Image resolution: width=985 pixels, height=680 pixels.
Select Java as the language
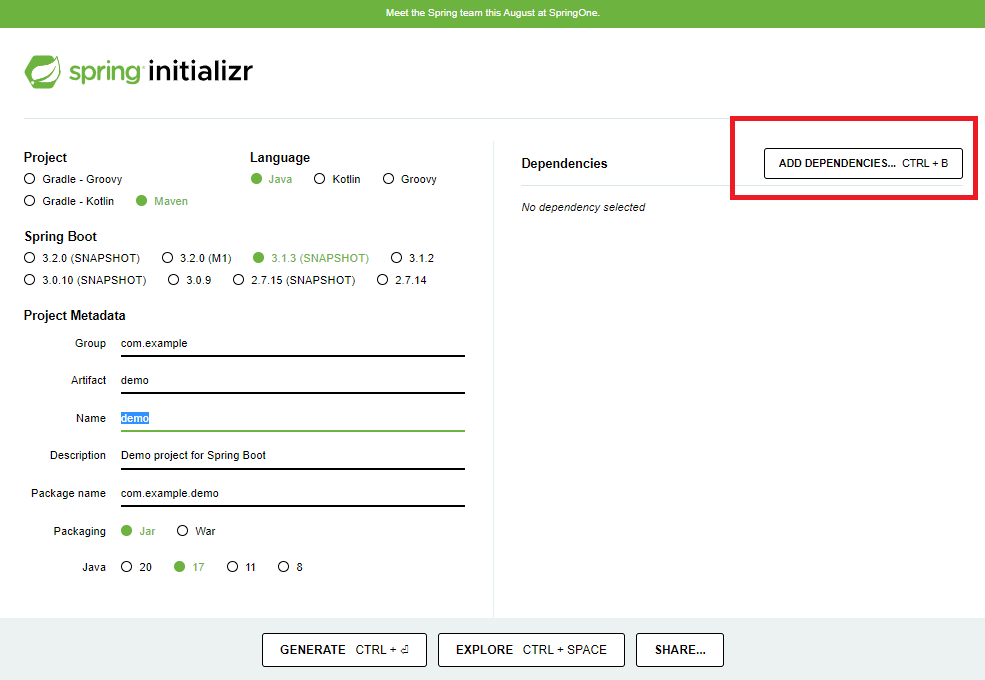pyautogui.click(x=271, y=179)
